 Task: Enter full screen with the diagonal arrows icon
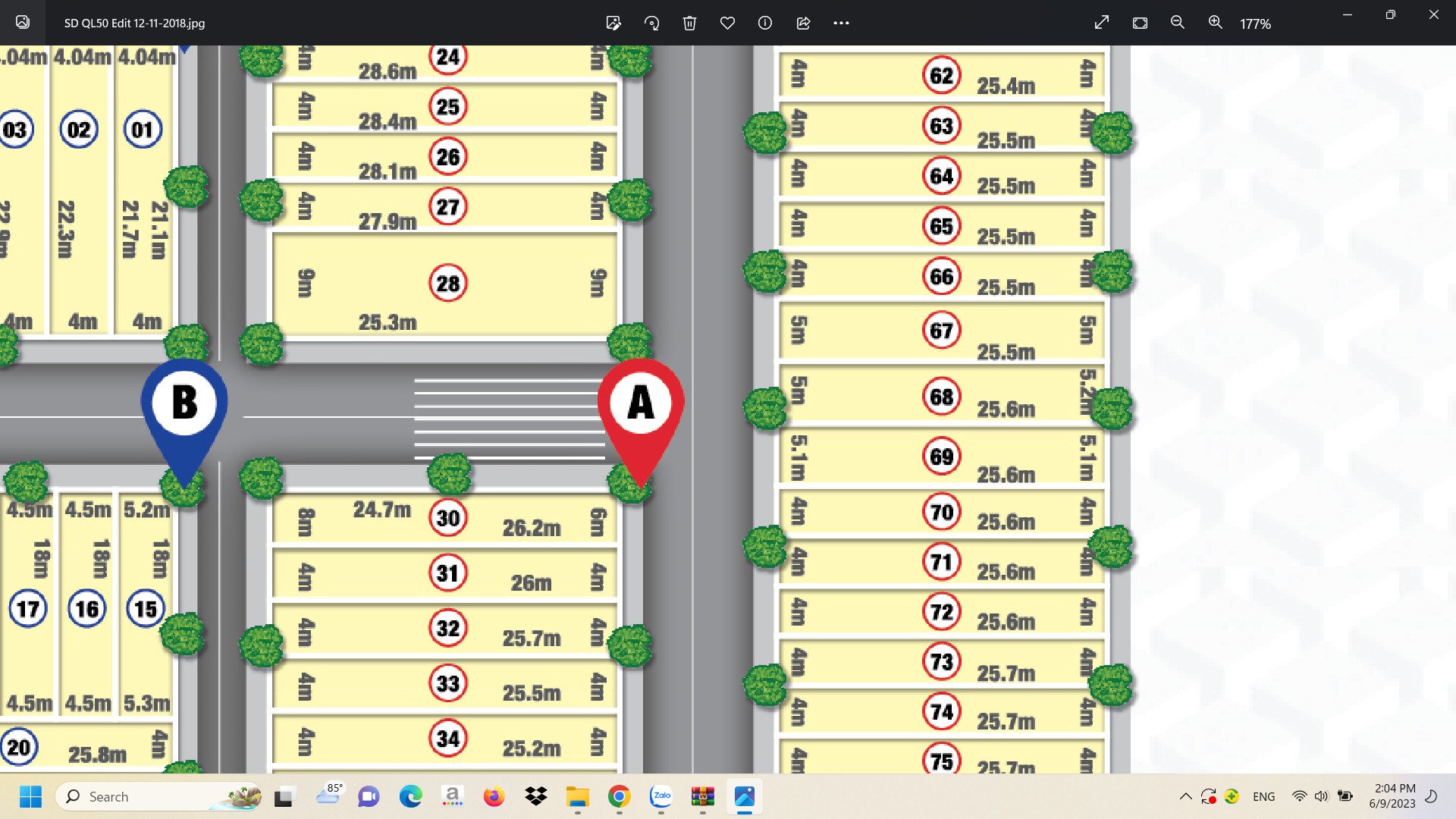point(1102,23)
